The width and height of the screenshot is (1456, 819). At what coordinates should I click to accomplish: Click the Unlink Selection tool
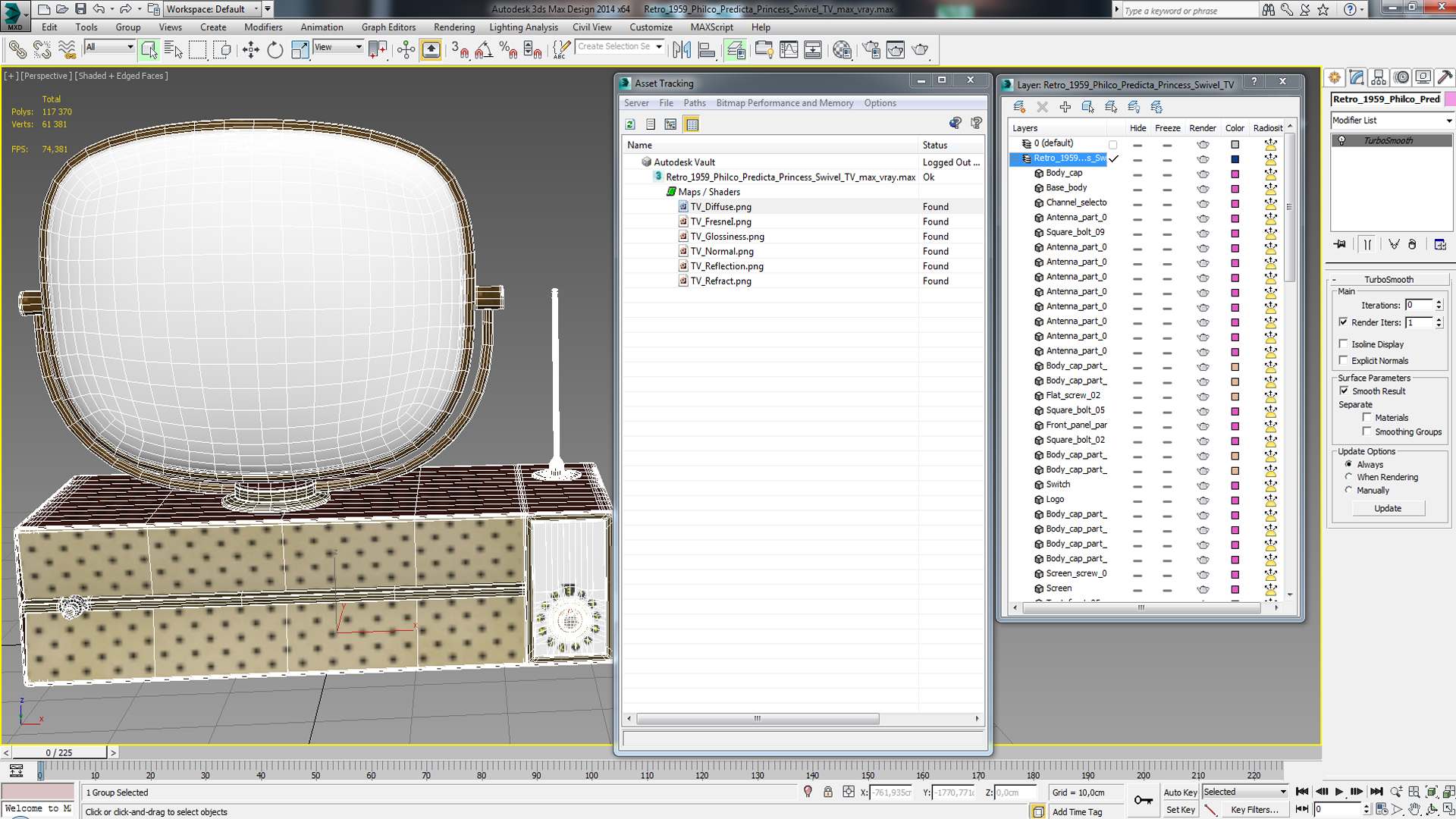tap(42, 50)
